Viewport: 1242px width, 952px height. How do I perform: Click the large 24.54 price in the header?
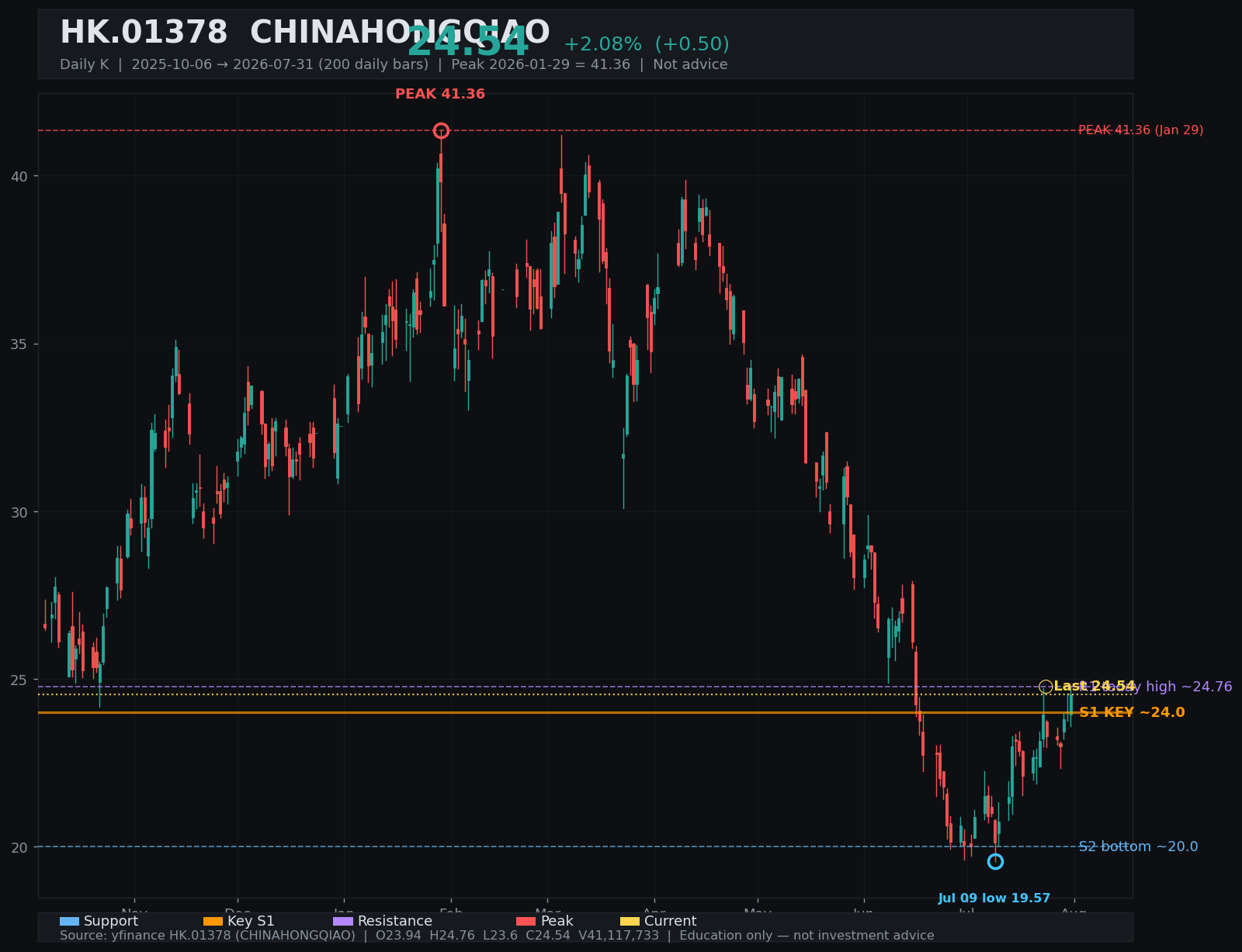(x=468, y=42)
